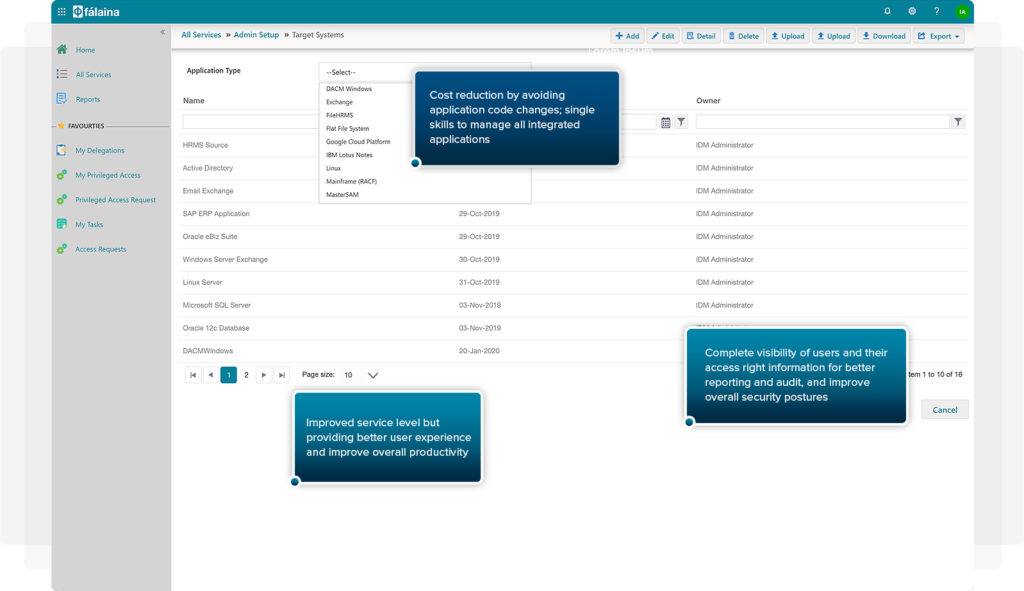Click the Owner column filter icon

click(958, 122)
